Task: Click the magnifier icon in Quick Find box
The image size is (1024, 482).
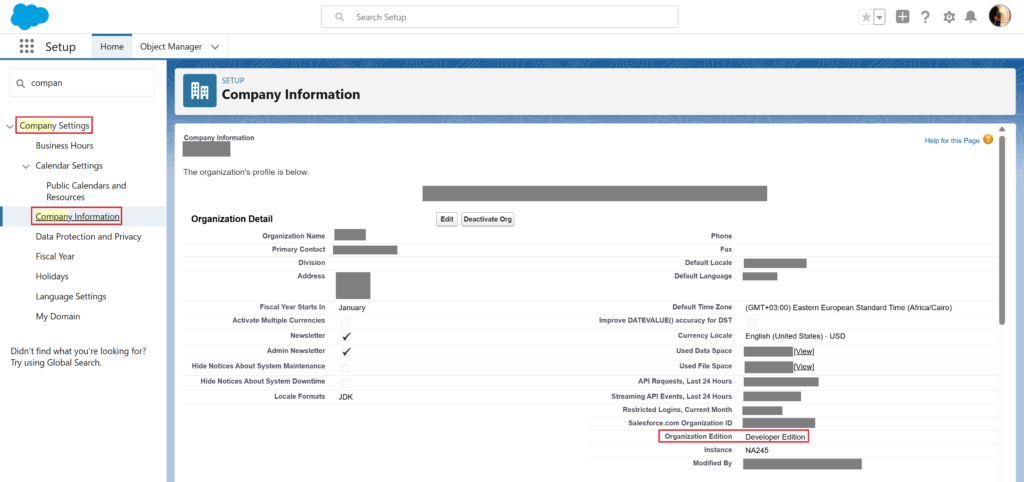Action: 21,84
